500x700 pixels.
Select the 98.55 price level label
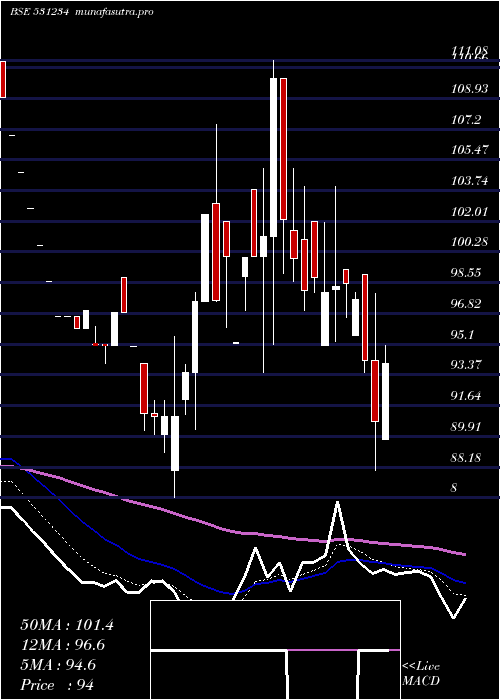point(466,273)
